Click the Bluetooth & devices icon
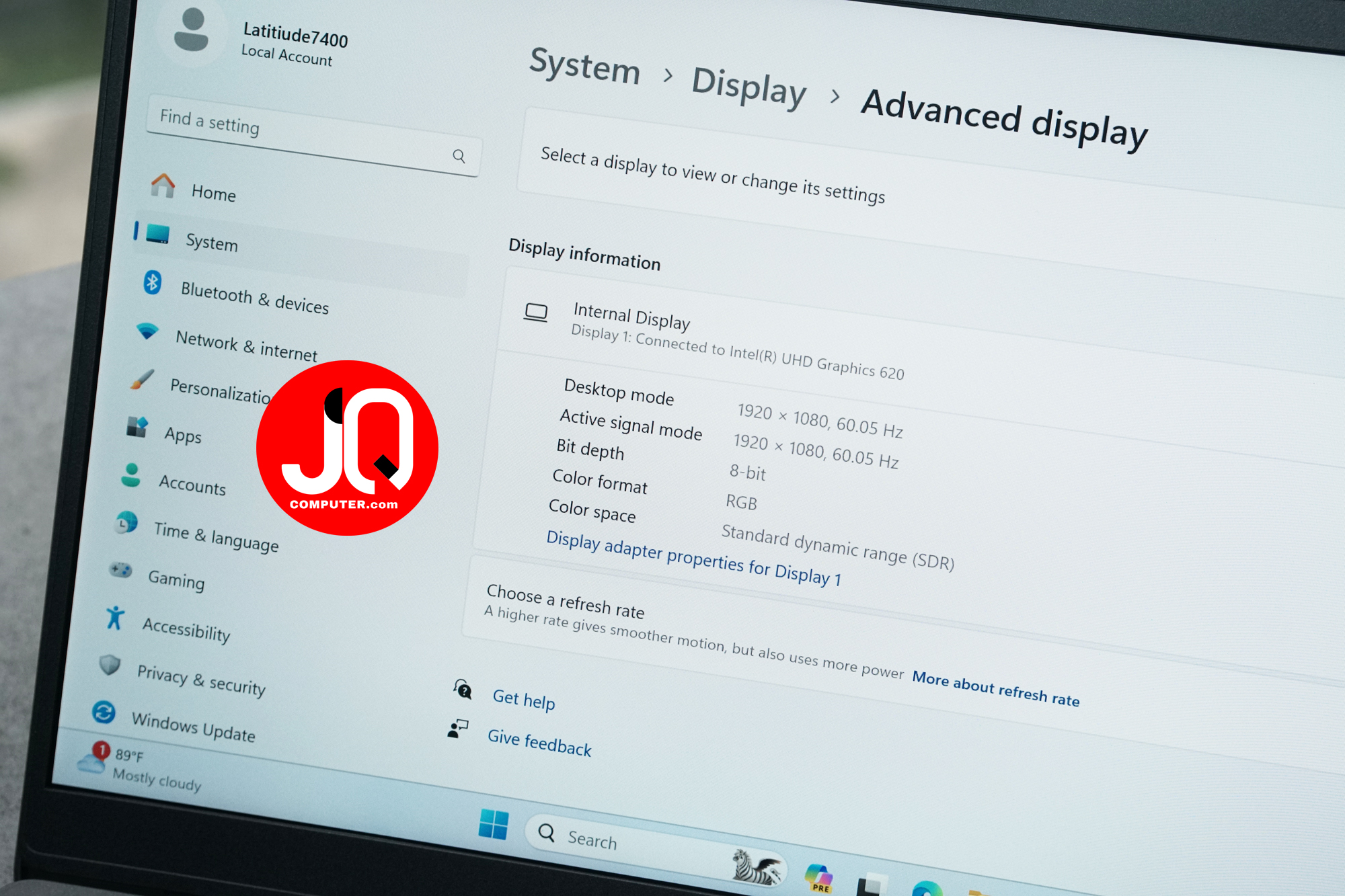This screenshot has width=1345, height=896. click(152, 282)
